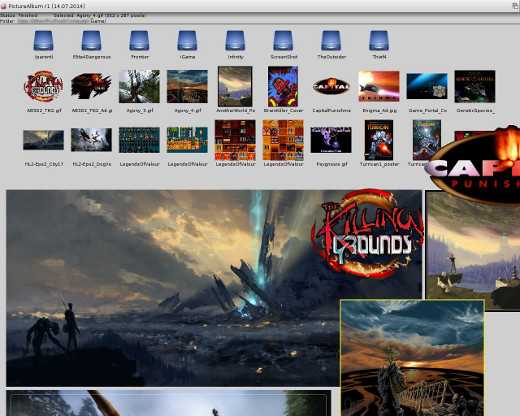
Task: Click the window depth gadget at top-right
Action: 515,6
